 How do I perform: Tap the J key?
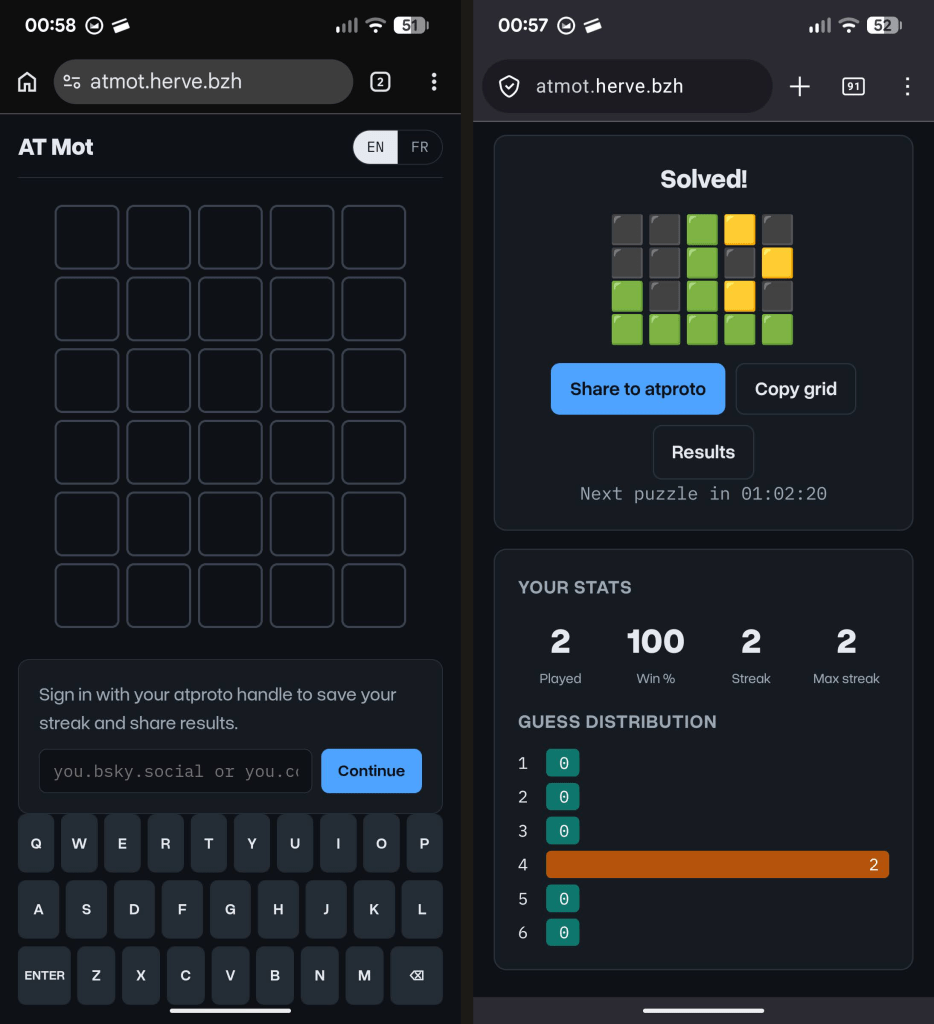pos(326,909)
